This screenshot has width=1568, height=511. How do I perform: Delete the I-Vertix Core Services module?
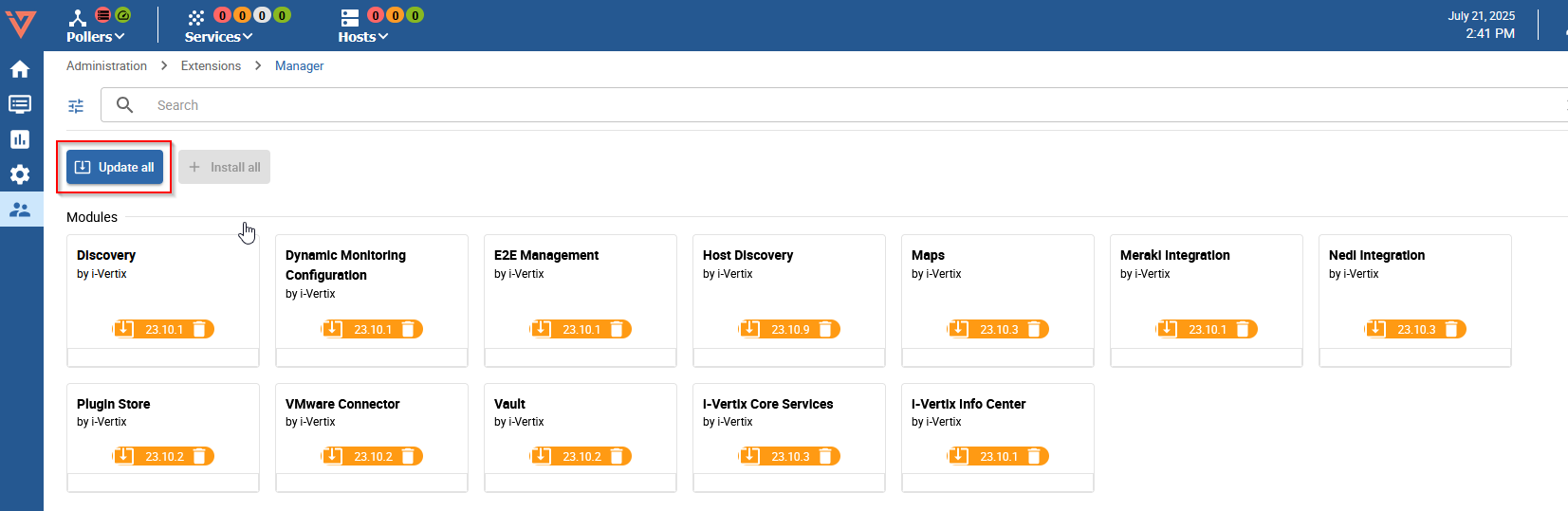point(825,456)
